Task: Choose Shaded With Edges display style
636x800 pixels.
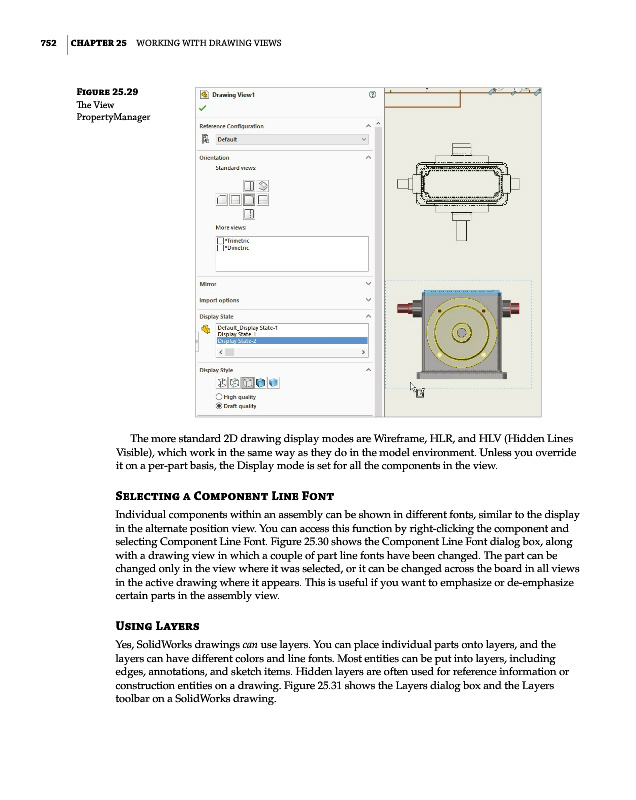Action: pyautogui.click(x=261, y=382)
